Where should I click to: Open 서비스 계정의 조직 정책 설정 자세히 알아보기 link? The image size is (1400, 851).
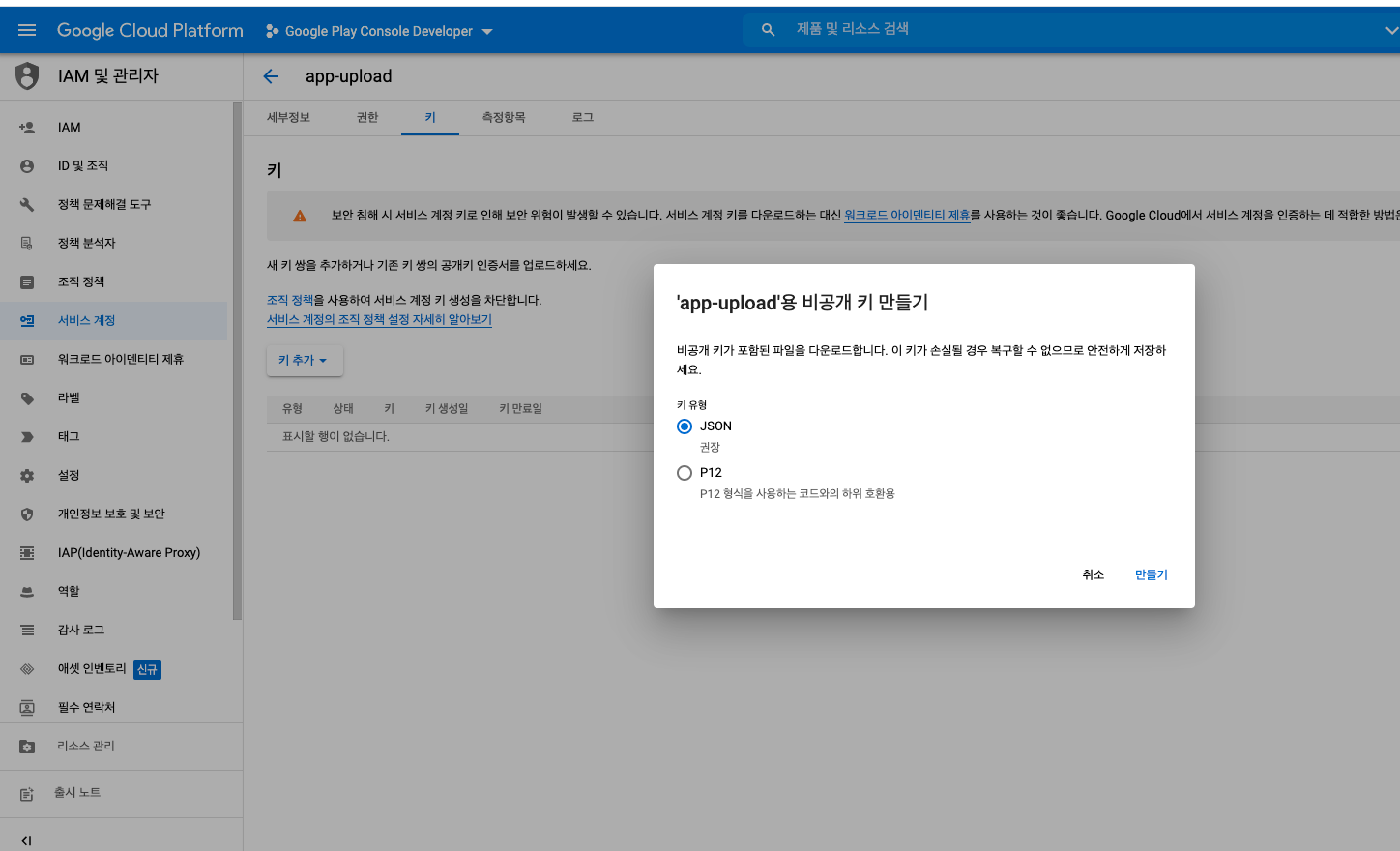tap(379, 319)
